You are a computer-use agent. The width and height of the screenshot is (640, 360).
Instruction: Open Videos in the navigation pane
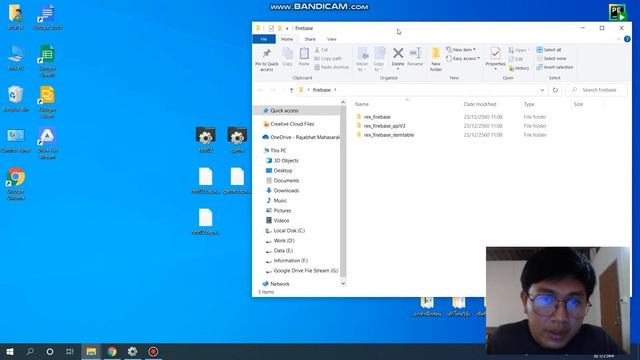point(281,220)
